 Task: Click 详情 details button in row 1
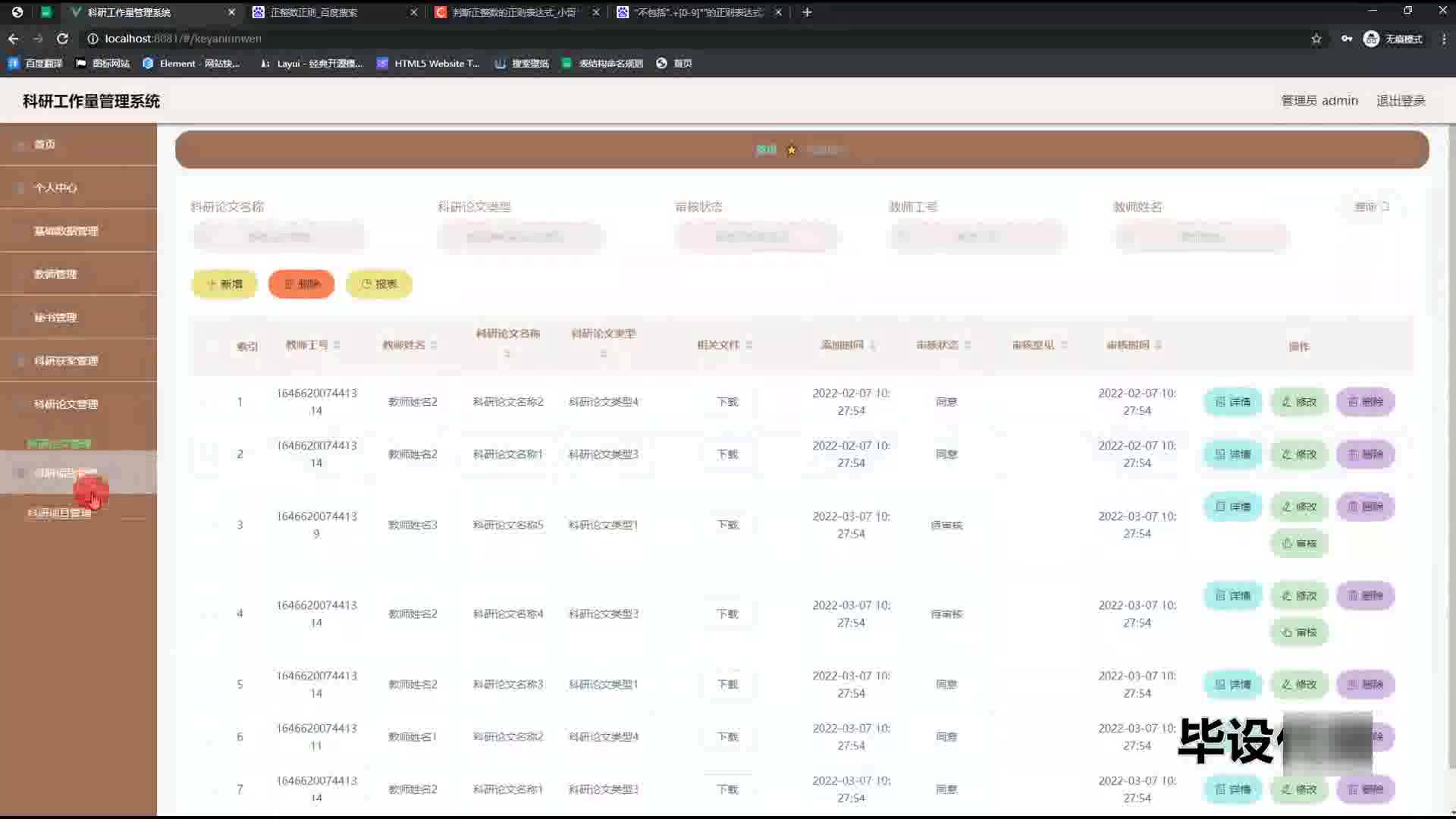click(1232, 402)
